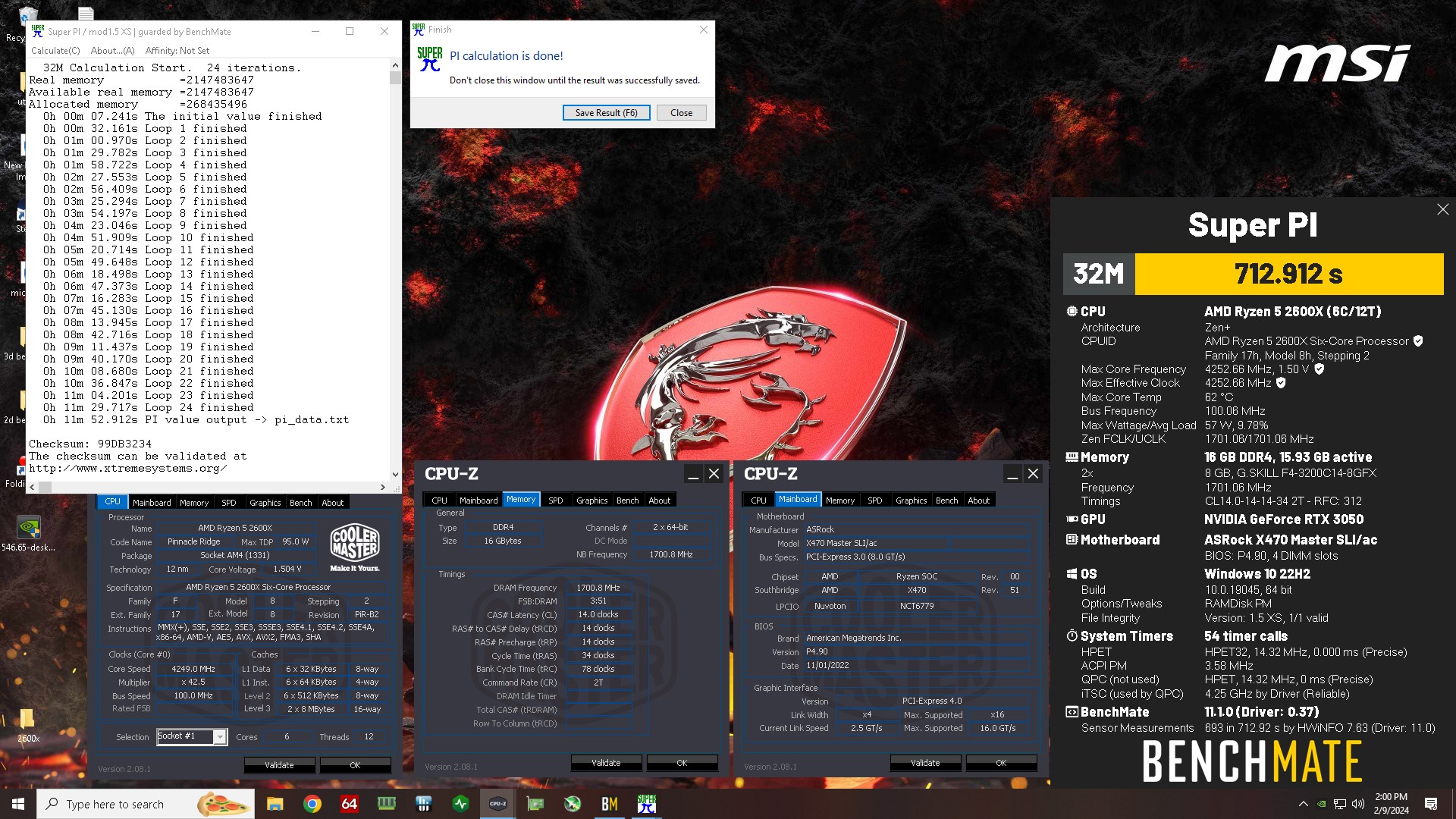Select Bench tab in left CPU-Z window

[301, 503]
